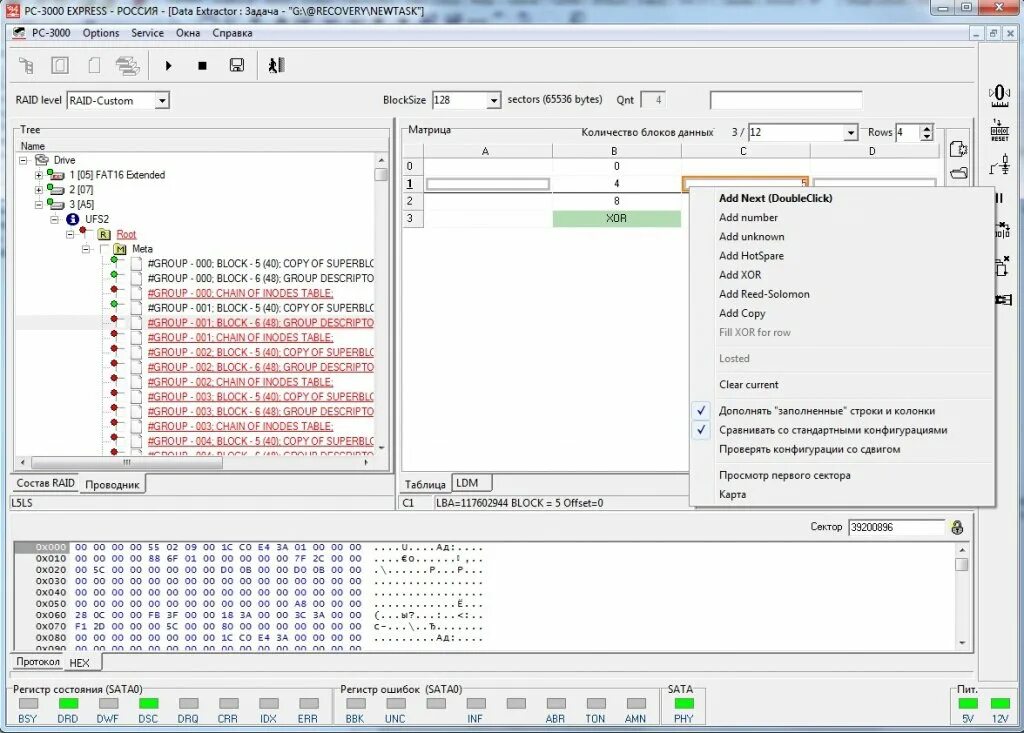Click the tree panel vertical scrollbar thumb
The height and width of the screenshot is (733, 1024).
[x=381, y=174]
